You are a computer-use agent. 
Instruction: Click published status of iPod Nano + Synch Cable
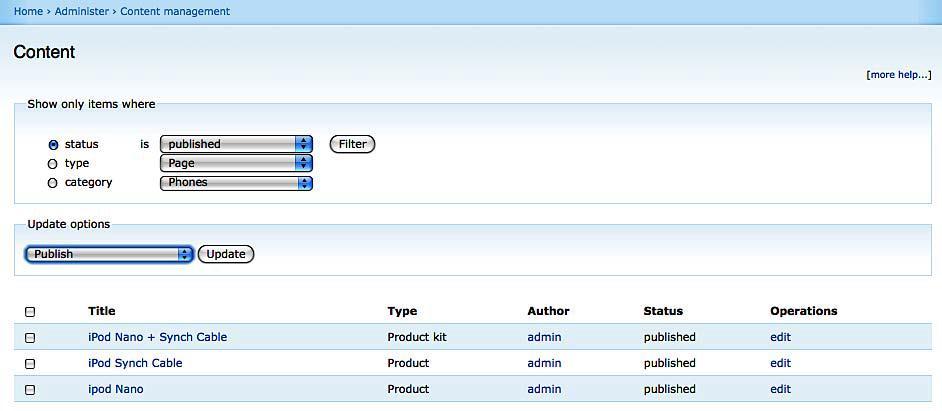coord(670,337)
